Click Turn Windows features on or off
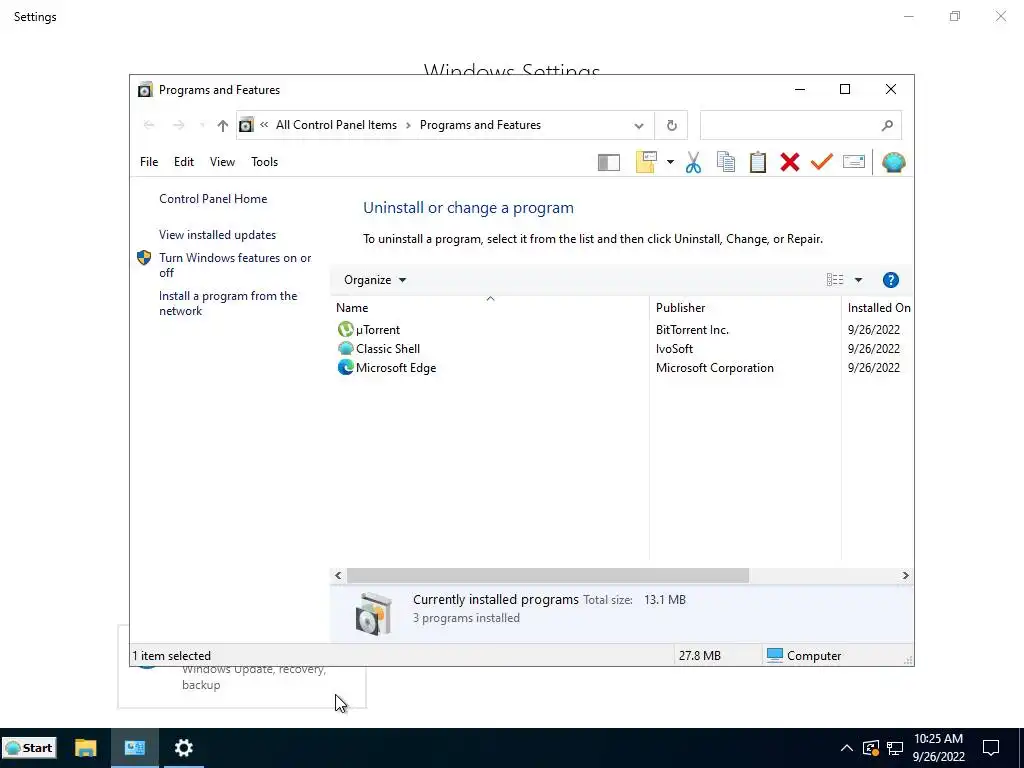 coord(235,265)
